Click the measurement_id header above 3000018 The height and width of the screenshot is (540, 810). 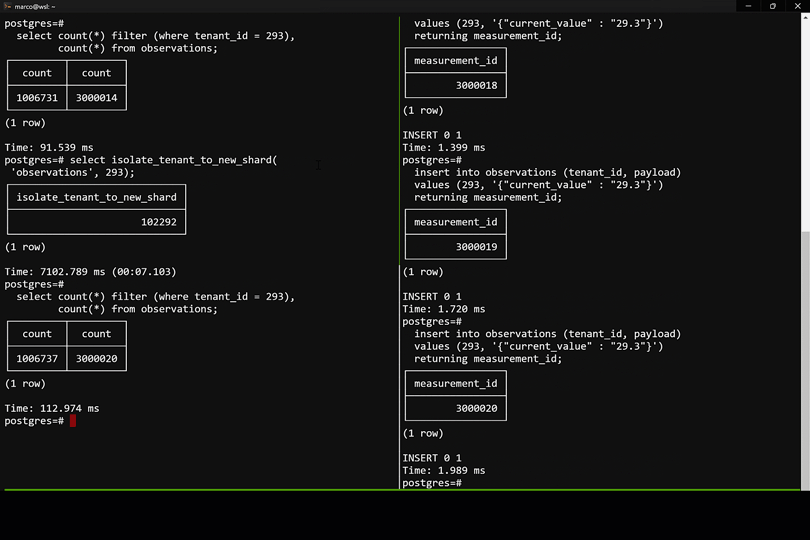pos(456,61)
